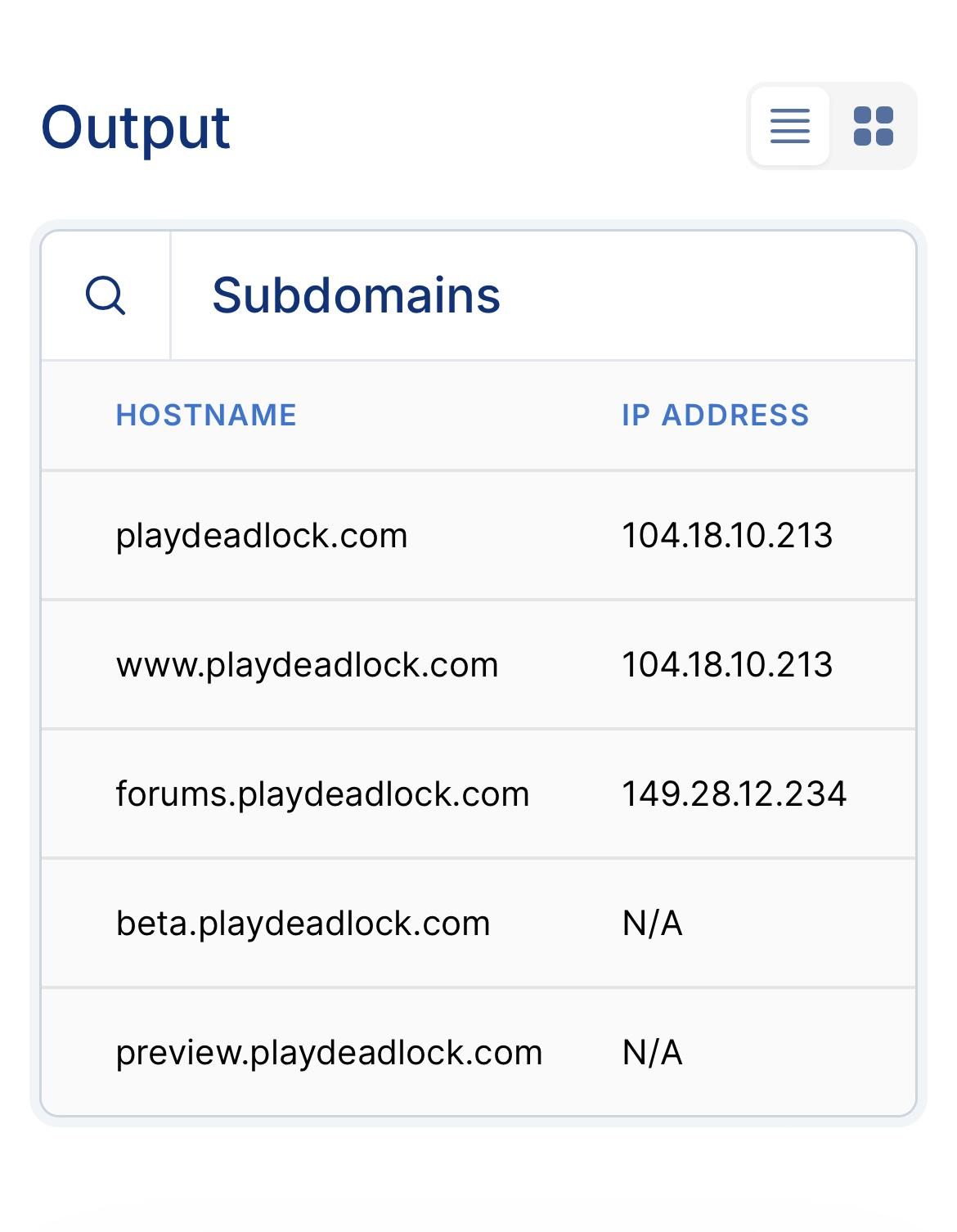Click the Output heading
The height and width of the screenshot is (1232, 957).
(136, 128)
